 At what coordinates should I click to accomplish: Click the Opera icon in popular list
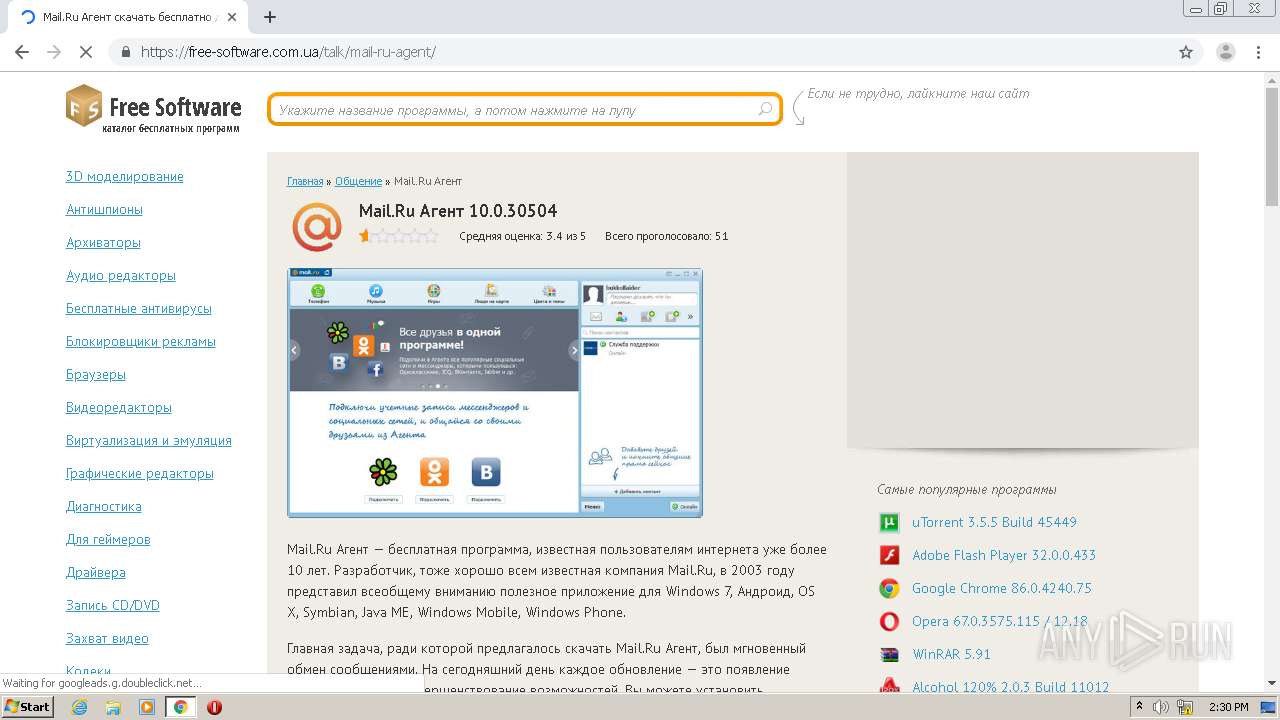click(x=889, y=621)
